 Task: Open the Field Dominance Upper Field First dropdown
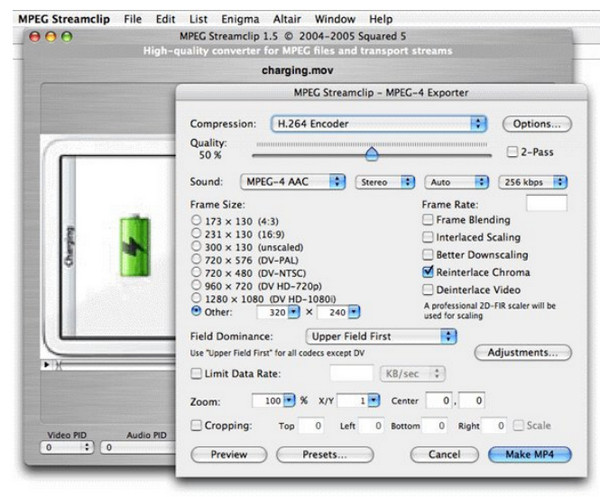381,337
